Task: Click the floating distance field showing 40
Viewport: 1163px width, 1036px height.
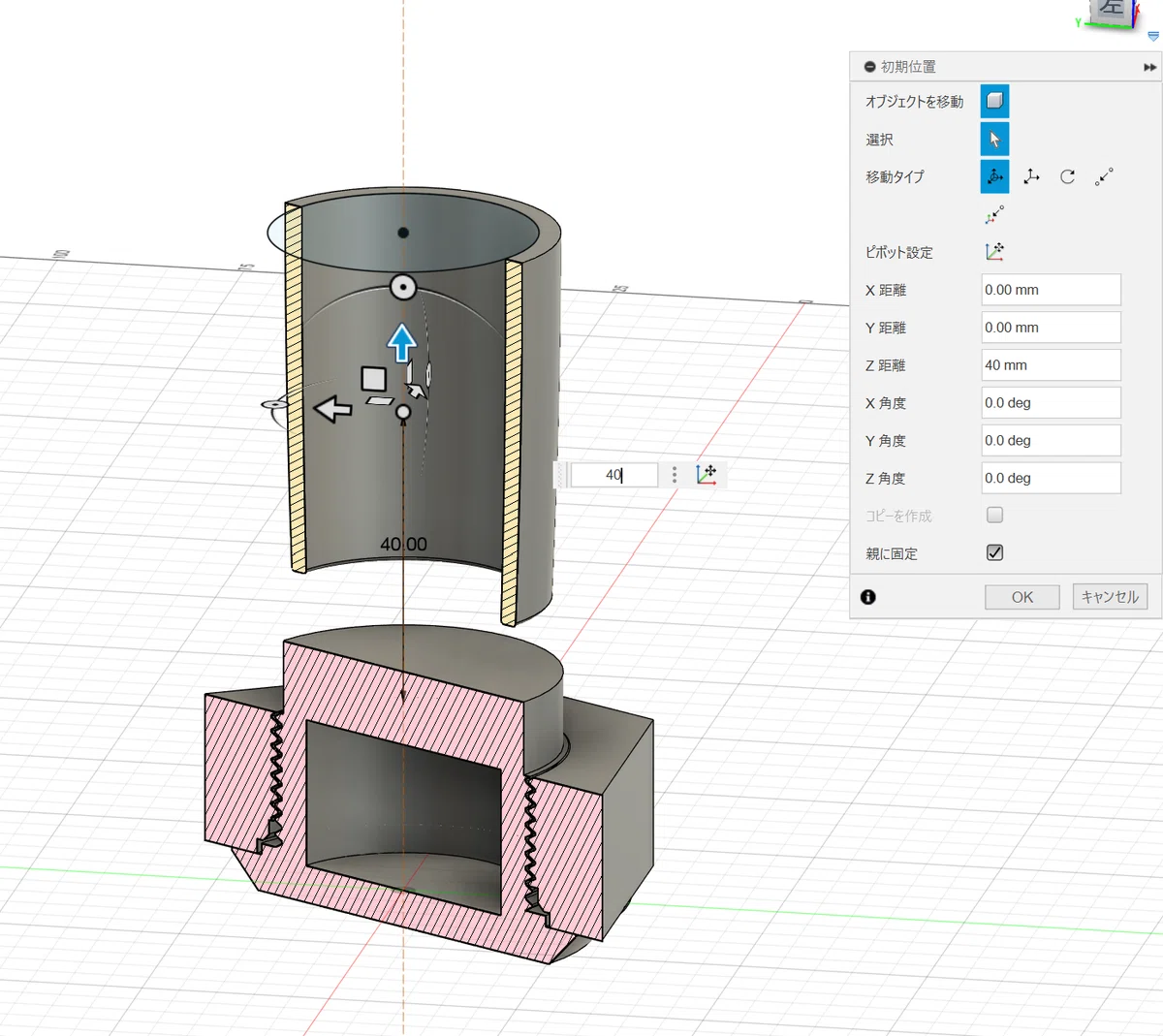Action: 613,475
